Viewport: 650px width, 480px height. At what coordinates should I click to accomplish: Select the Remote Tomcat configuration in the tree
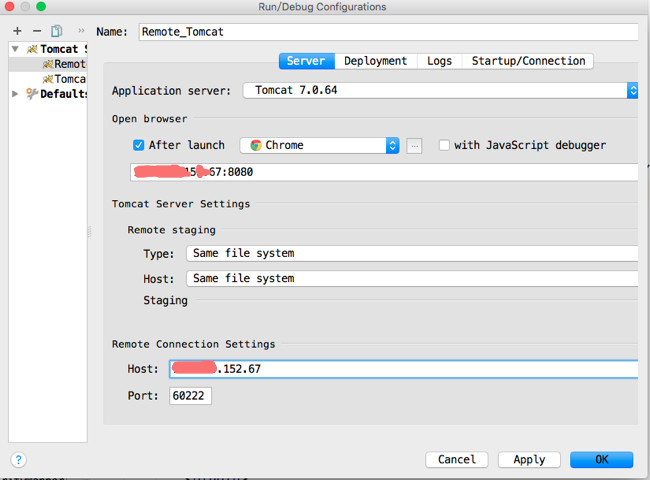(x=69, y=64)
